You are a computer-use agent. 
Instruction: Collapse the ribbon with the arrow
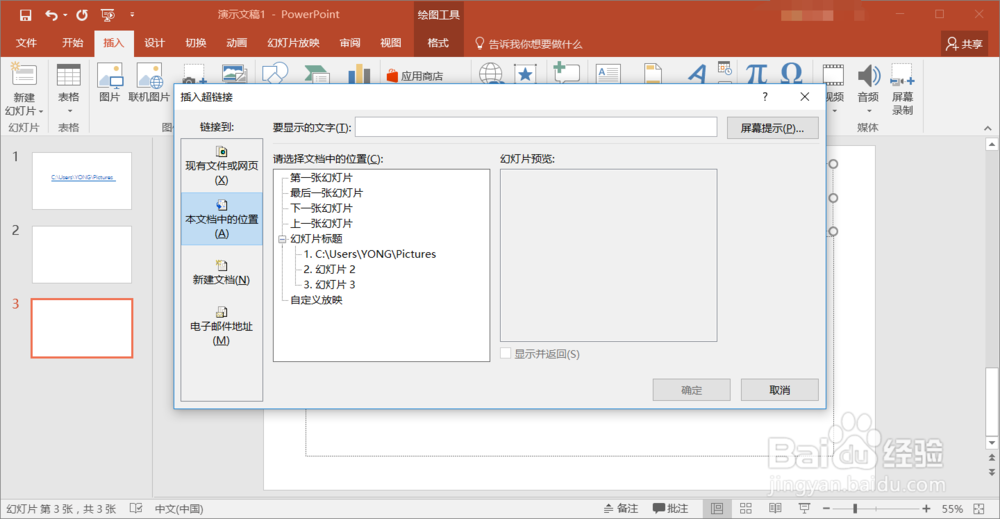[988, 128]
